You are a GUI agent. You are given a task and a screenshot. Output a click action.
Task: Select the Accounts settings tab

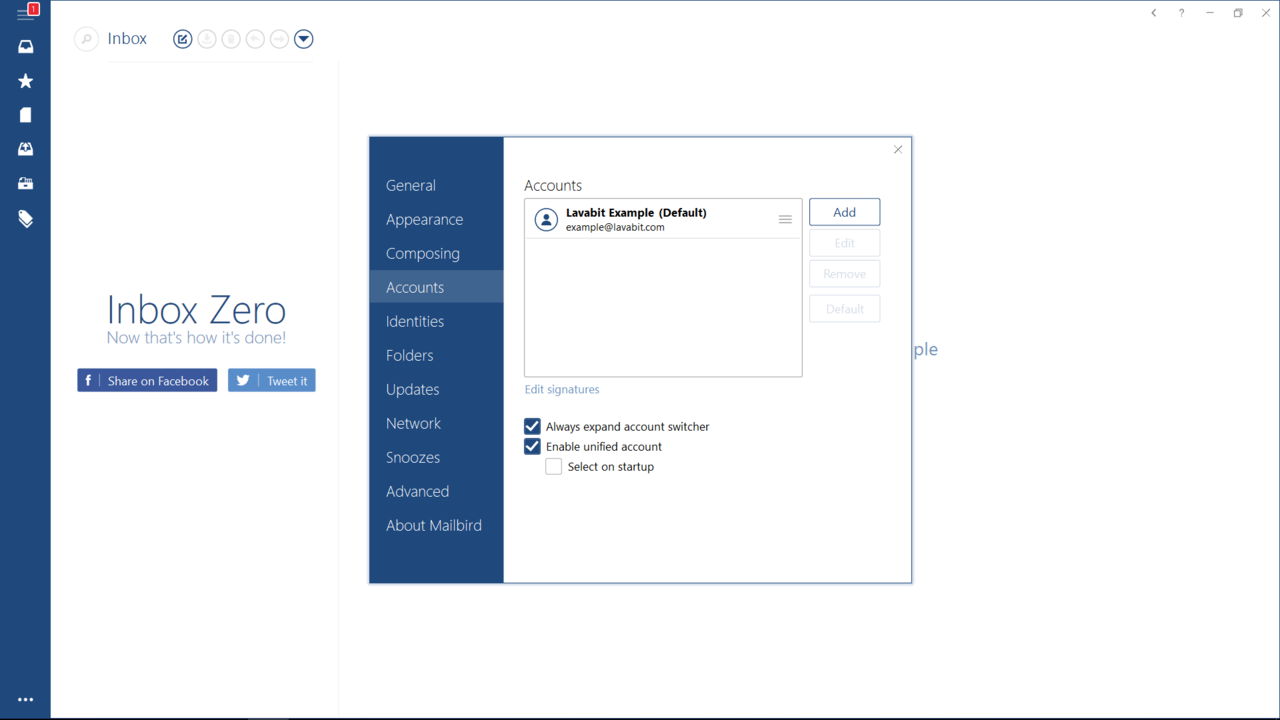[x=436, y=287]
